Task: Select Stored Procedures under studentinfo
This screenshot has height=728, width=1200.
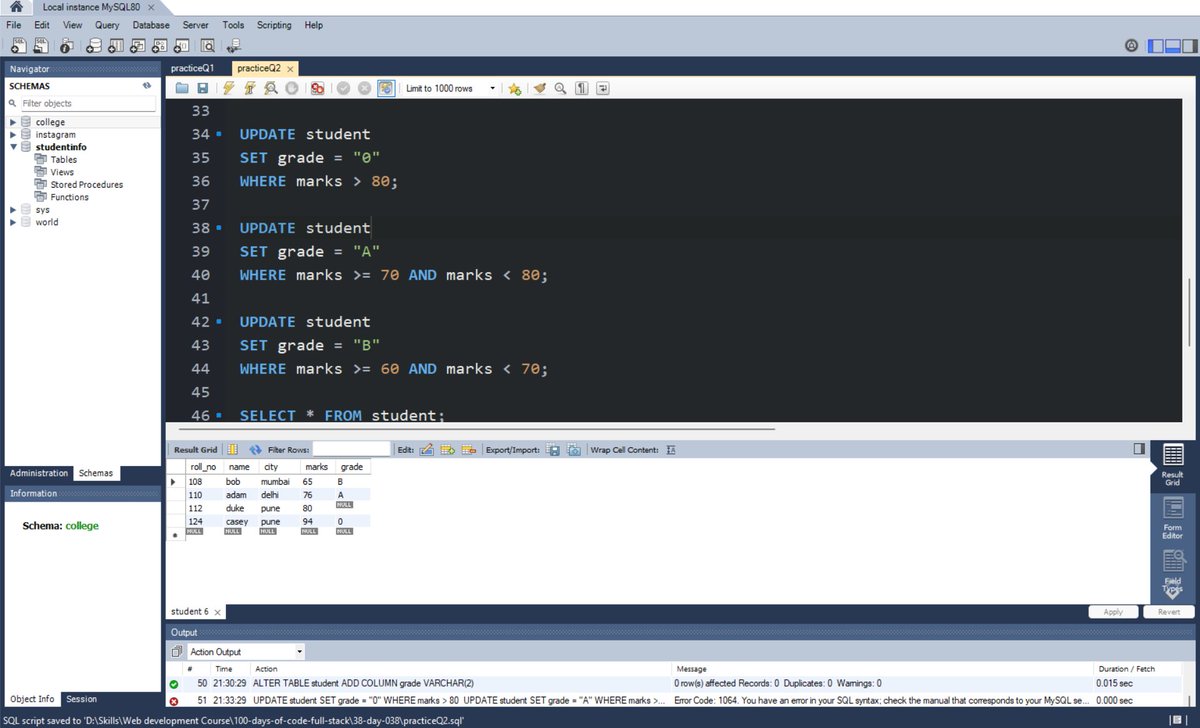Action: (x=87, y=185)
